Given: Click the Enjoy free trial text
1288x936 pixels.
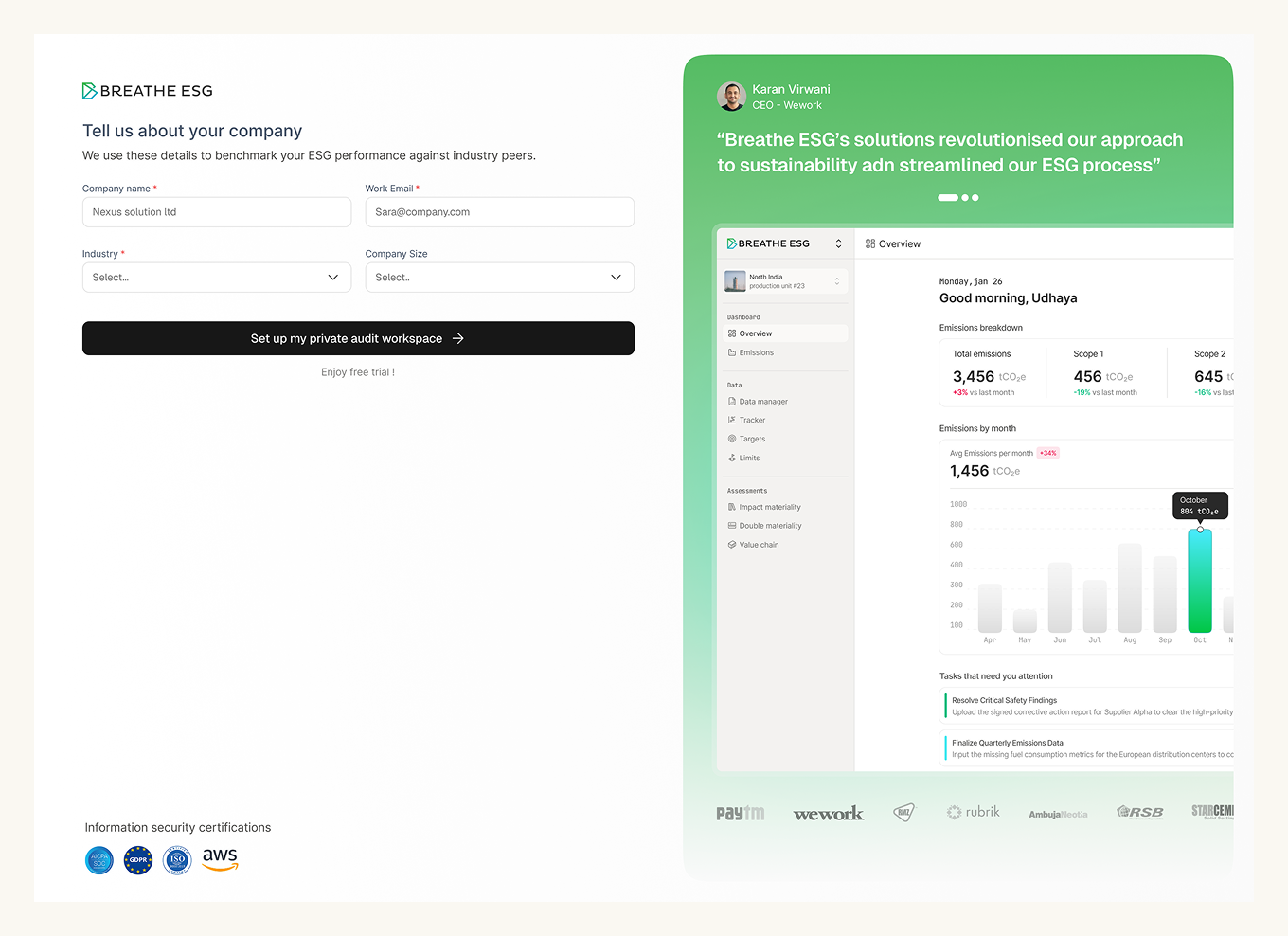Looking at the screenshot, I should pos(358,372).
